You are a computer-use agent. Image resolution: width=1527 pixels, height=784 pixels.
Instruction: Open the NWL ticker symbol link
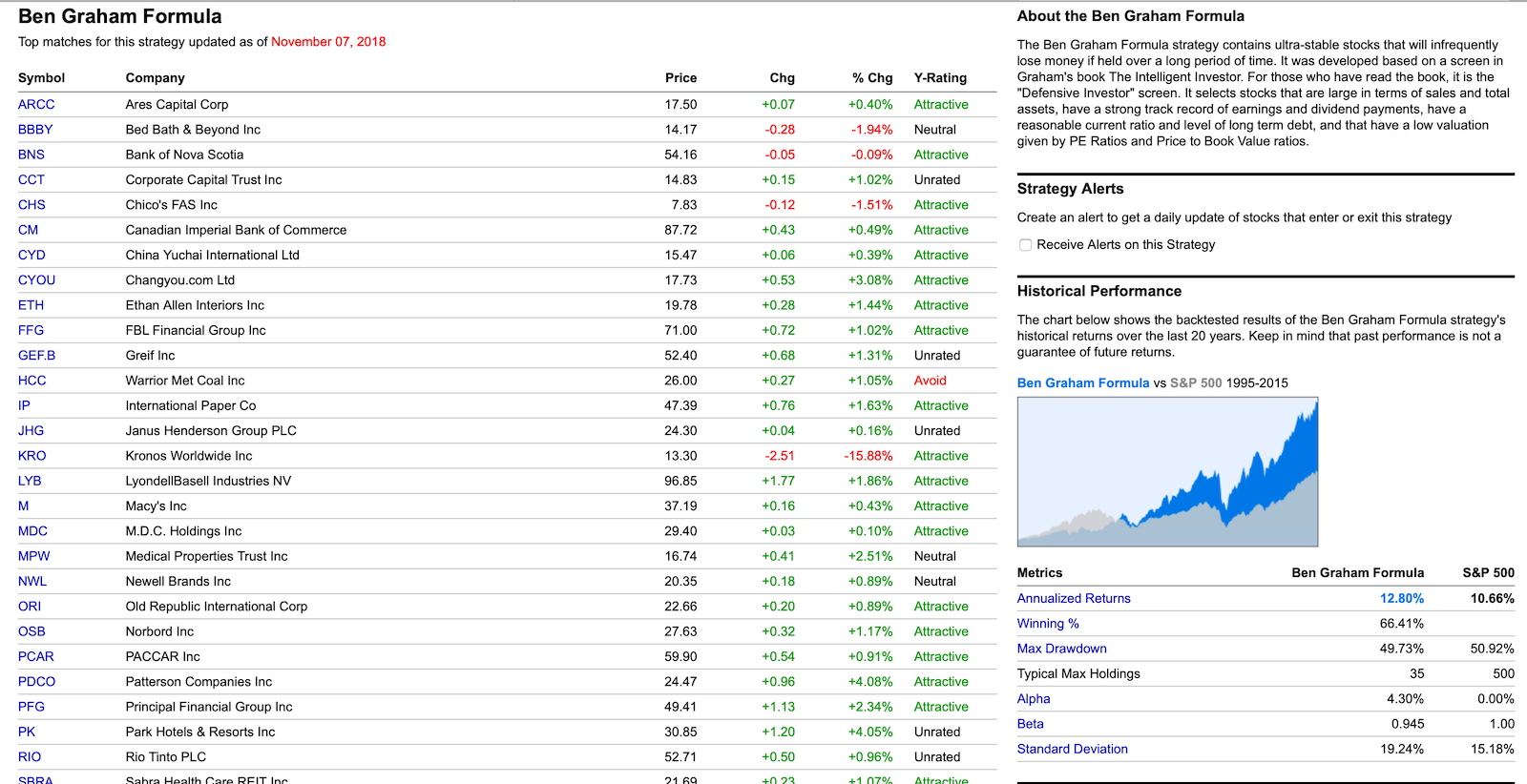pyautogui.click(x=32, y=582)
